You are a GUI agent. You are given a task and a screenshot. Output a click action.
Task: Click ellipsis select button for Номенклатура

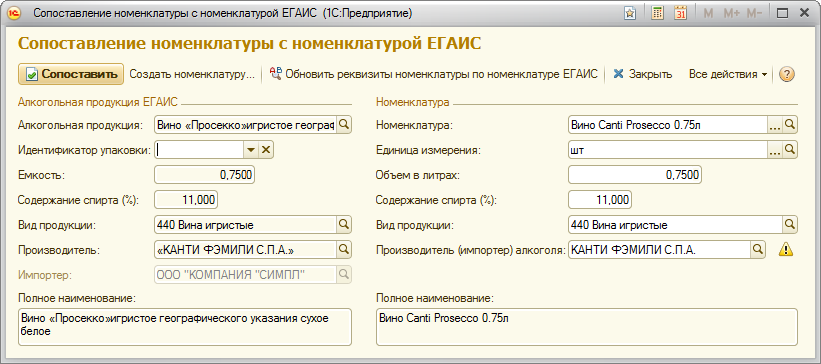[x=775, y=125]
